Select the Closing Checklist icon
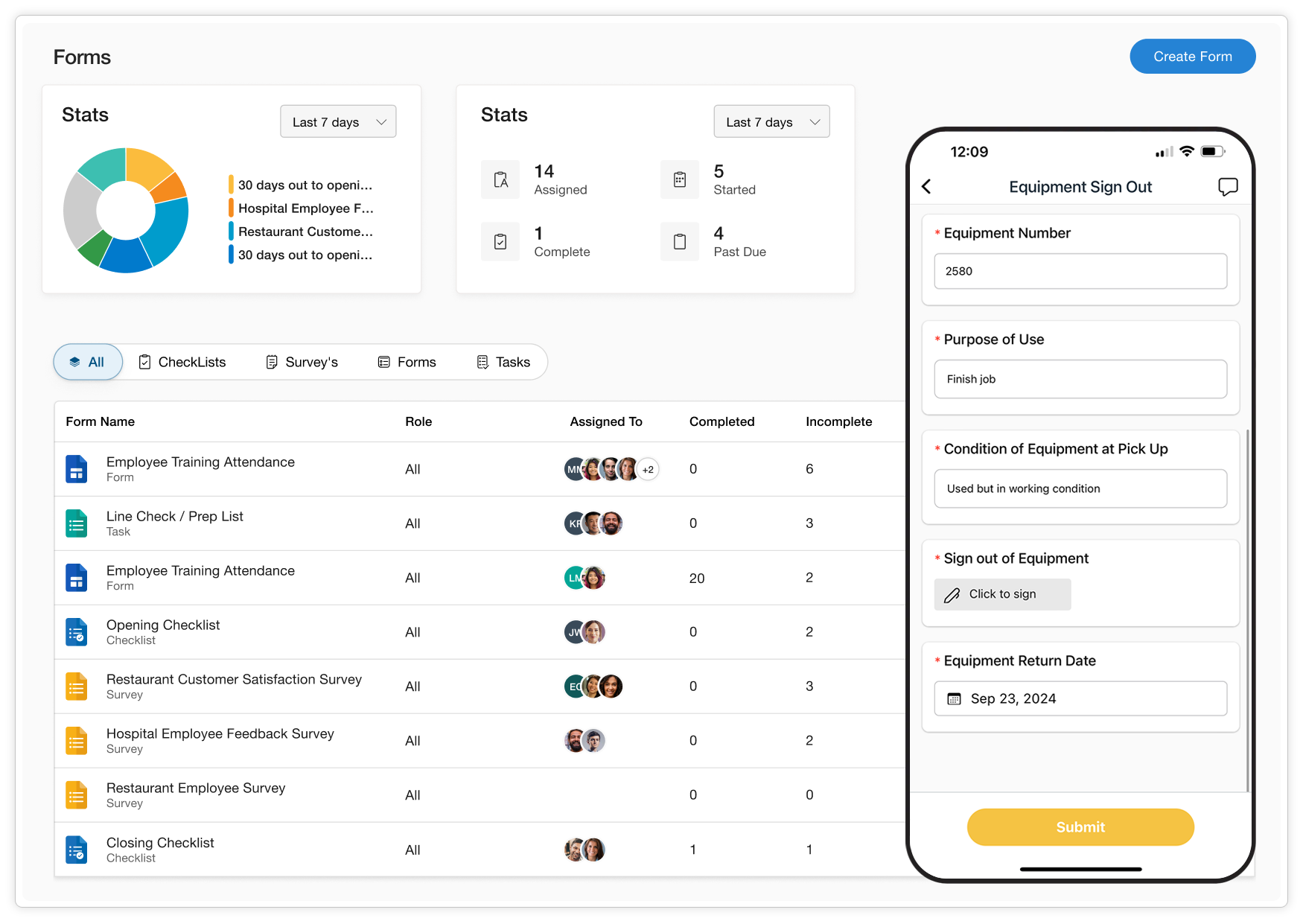 click(x=76, y=849)
